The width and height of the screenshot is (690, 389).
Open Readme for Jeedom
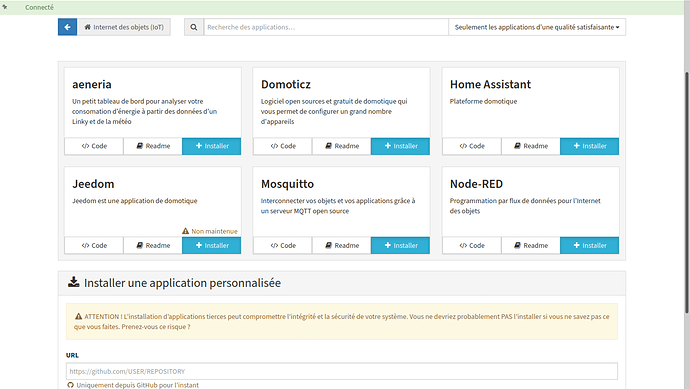153,246
